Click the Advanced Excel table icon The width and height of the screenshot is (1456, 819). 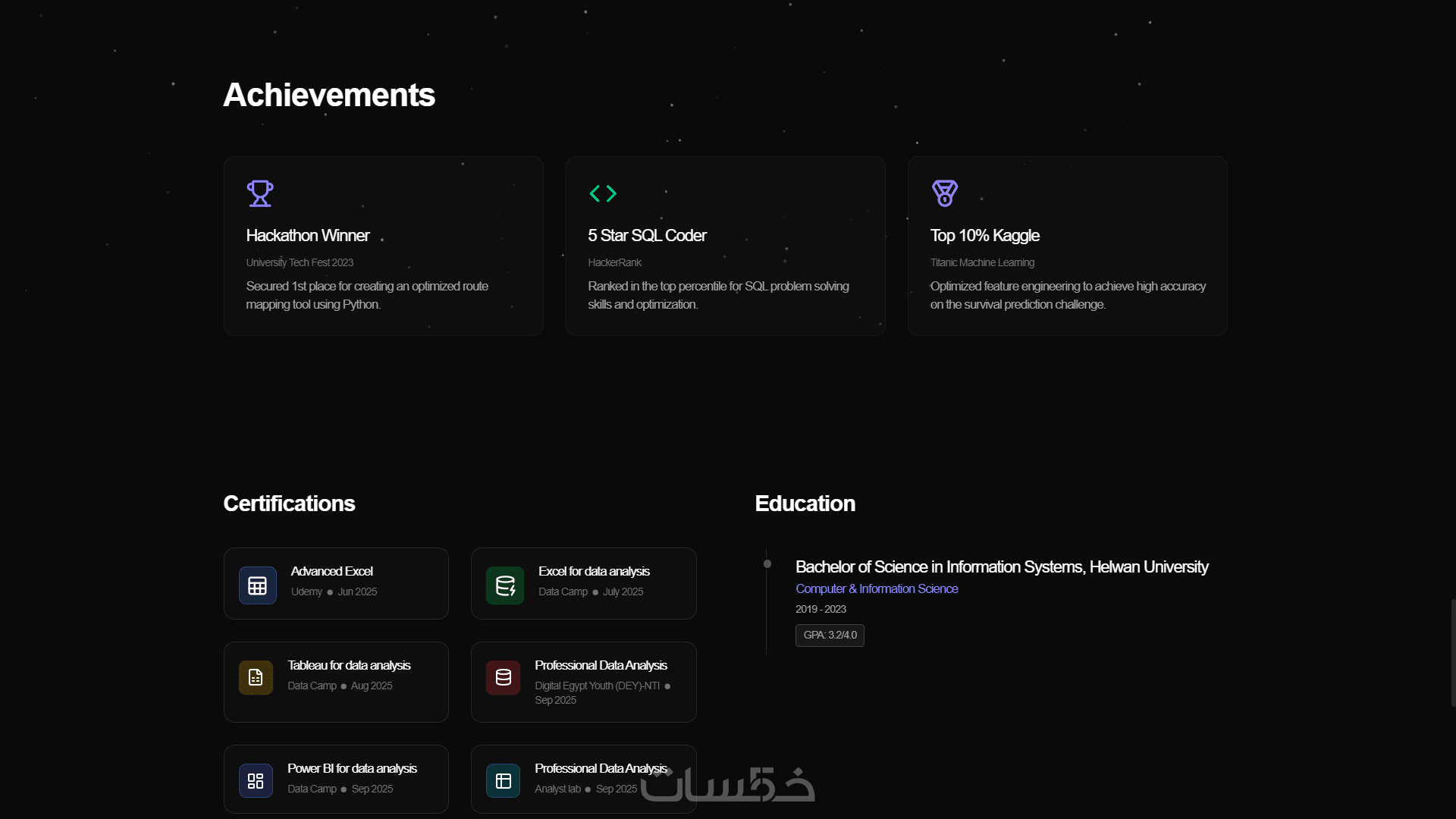click(258, 585)
